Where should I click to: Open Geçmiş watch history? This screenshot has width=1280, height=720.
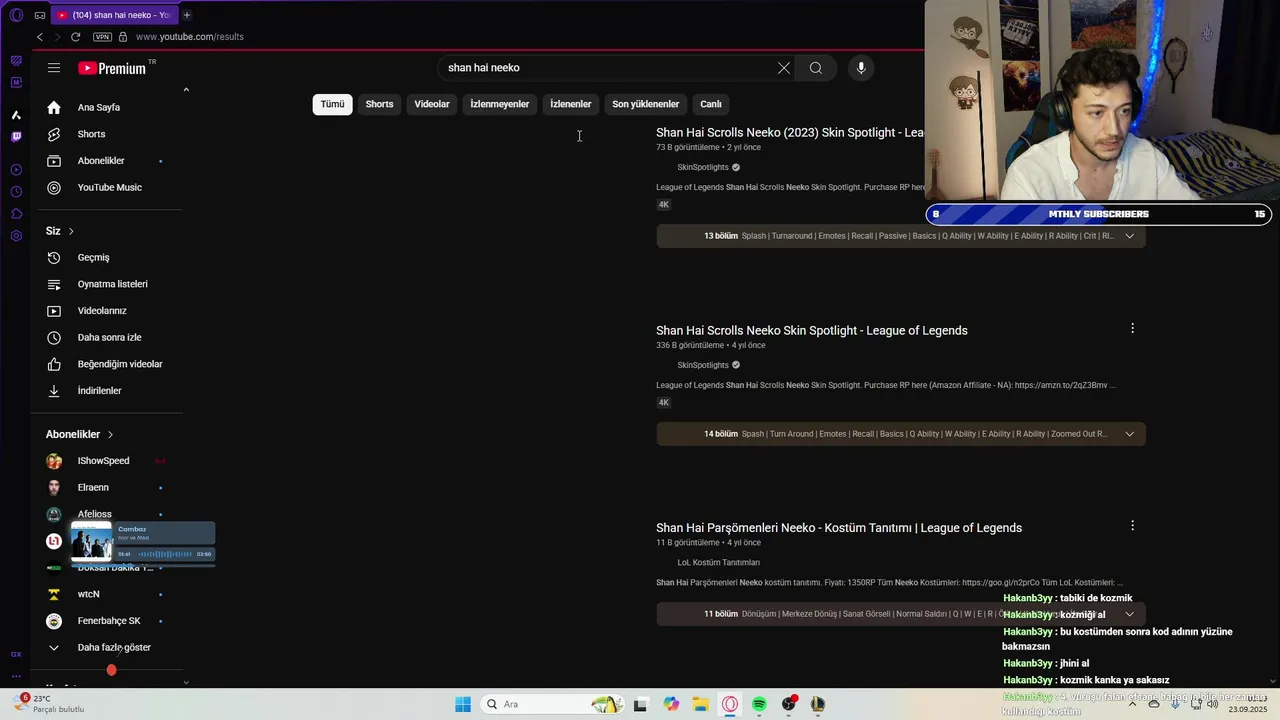point(93,257)
